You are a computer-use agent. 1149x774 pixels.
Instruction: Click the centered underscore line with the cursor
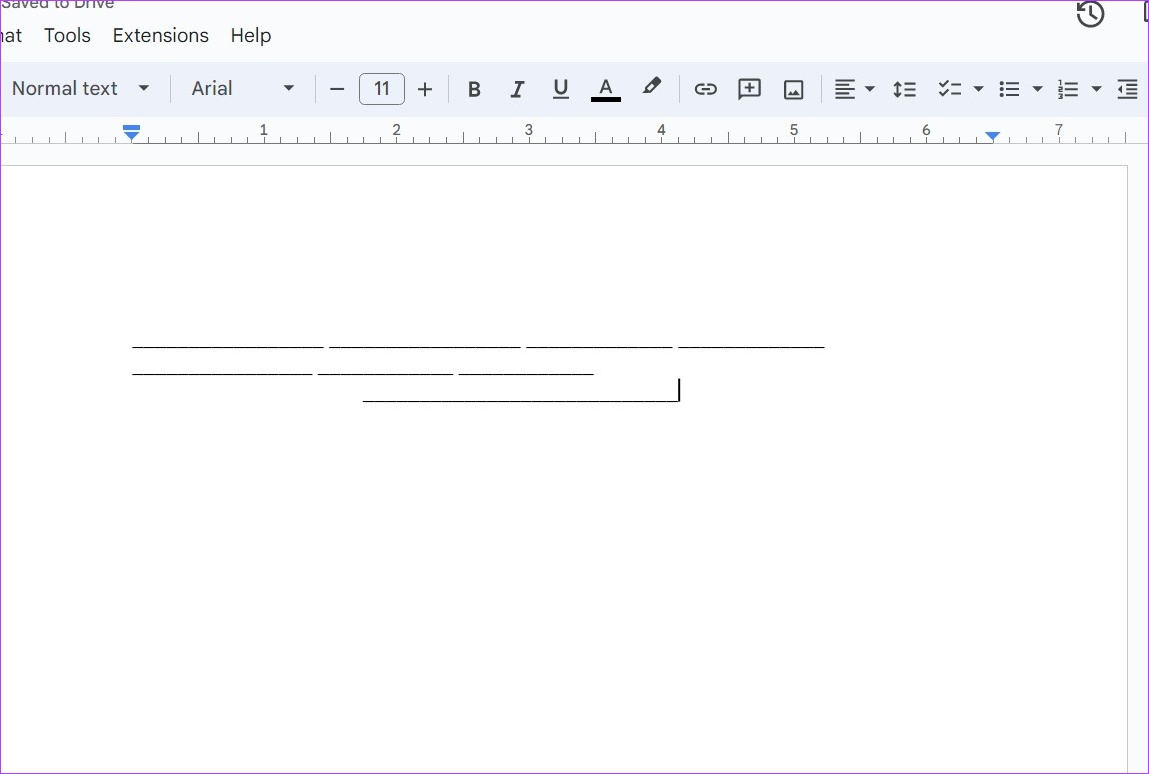pyautogui.click(x=521, y=399)
